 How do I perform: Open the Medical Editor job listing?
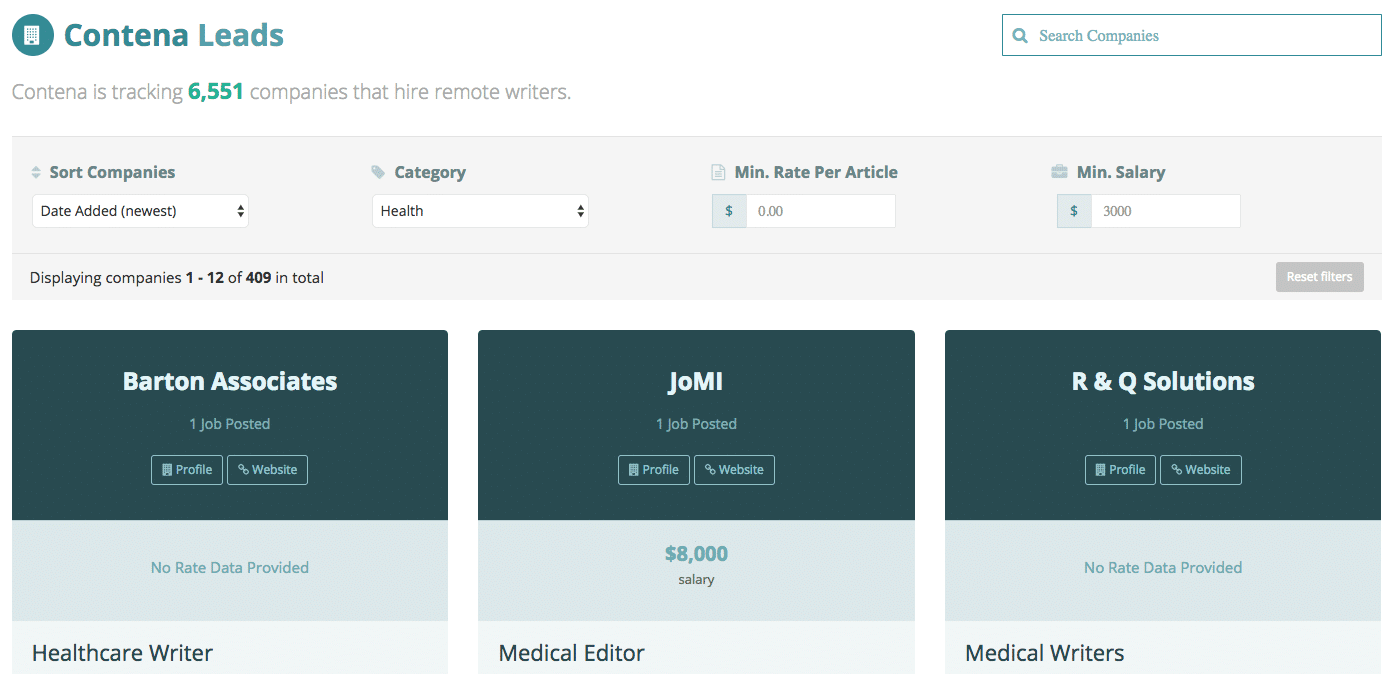[571, 653]
